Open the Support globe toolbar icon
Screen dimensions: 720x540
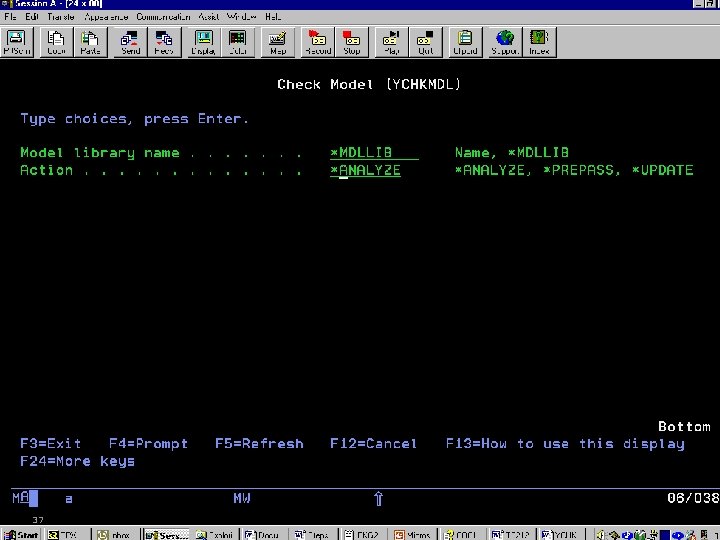click(x=505, y=42)
